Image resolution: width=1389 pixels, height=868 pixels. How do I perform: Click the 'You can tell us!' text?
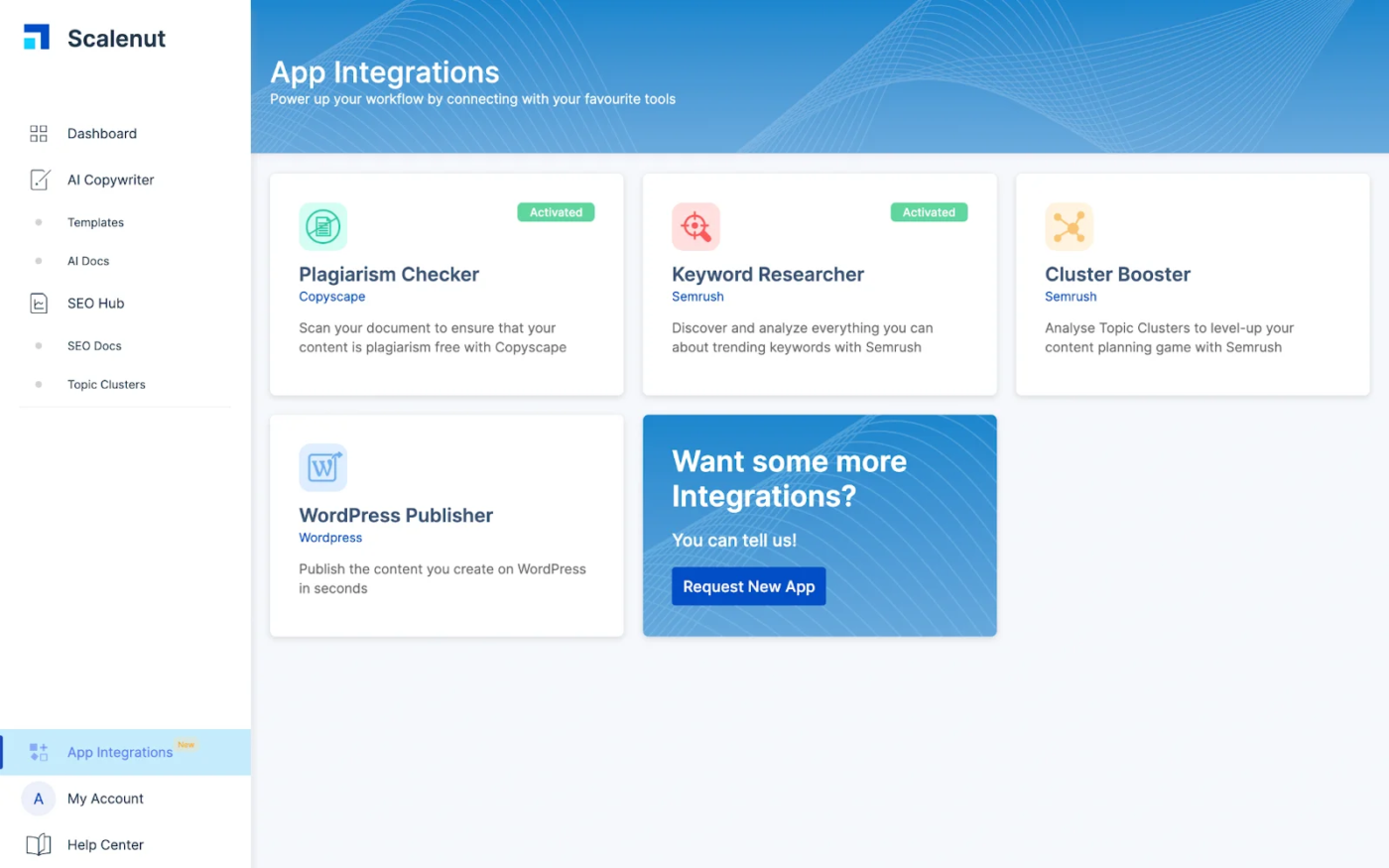pos(734,541)
